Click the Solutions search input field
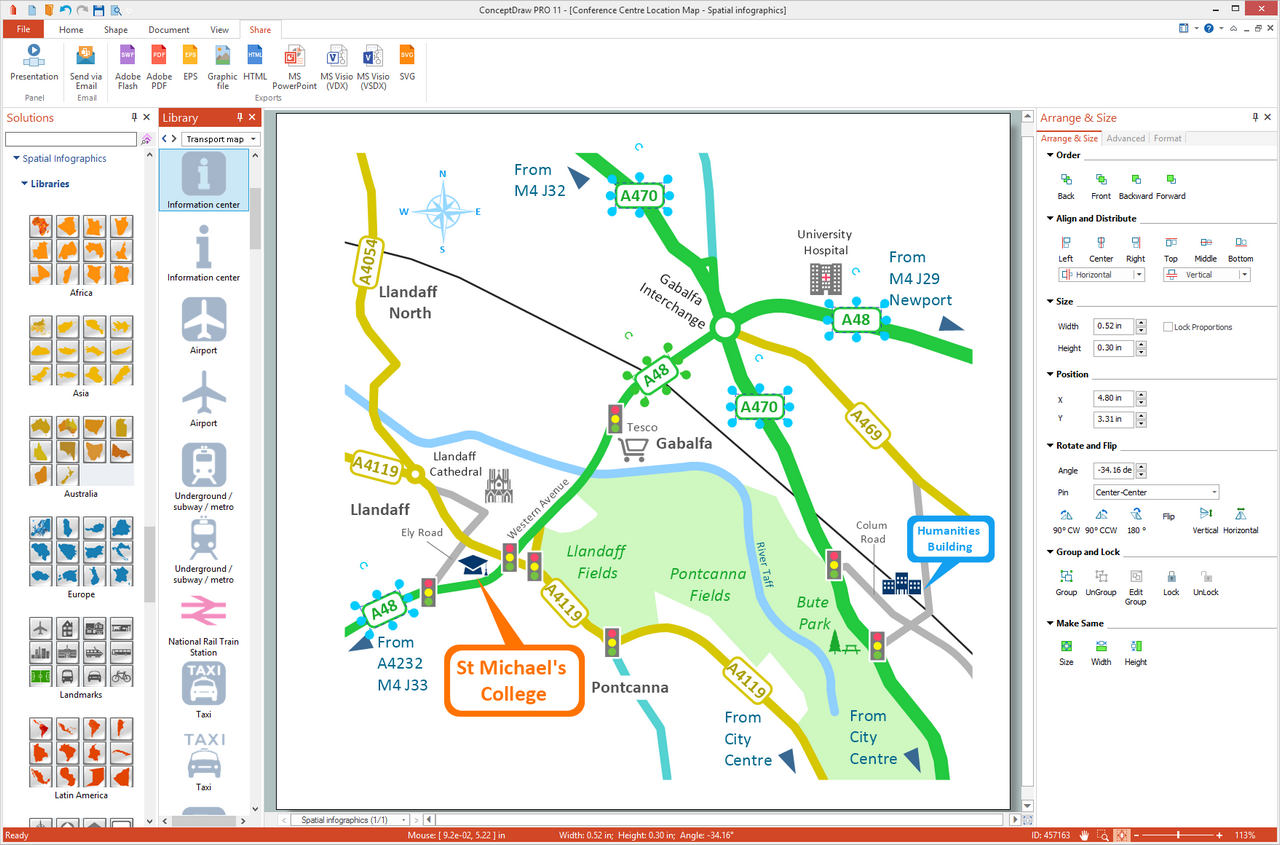Viewport: 1280px width, 845px height. [70, 139]
